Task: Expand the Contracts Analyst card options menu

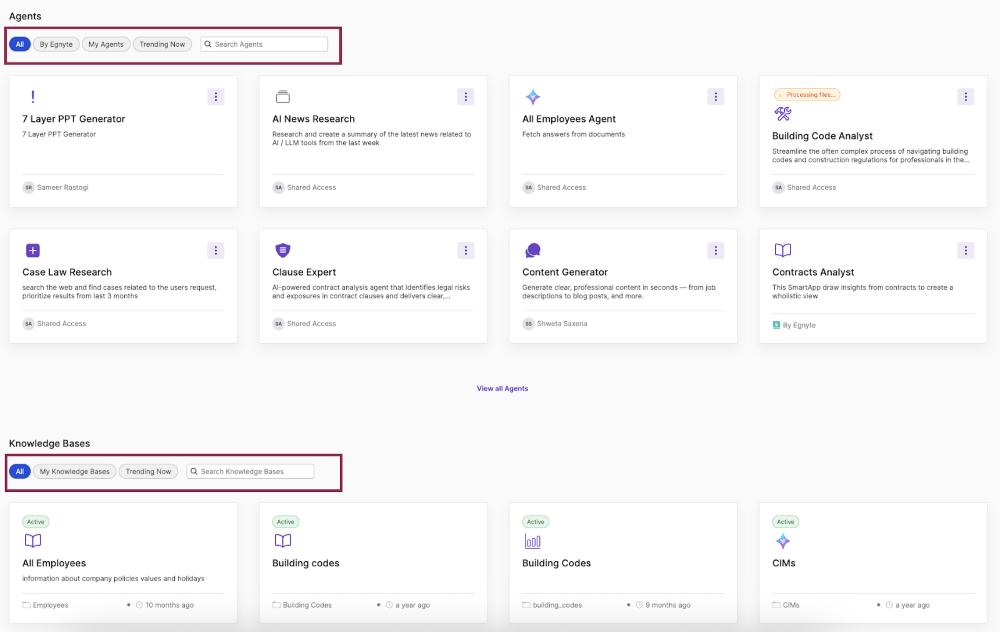Action: 965,250
